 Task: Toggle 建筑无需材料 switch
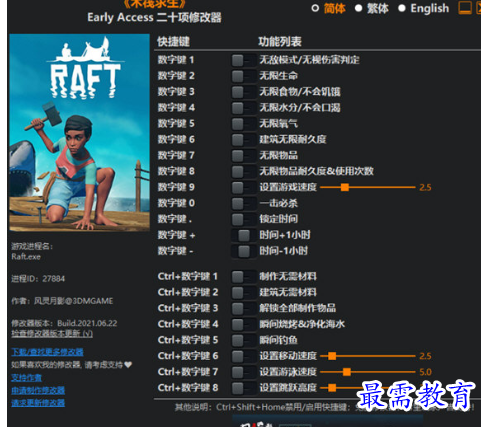pyautogui.click(x=244, y=293)
